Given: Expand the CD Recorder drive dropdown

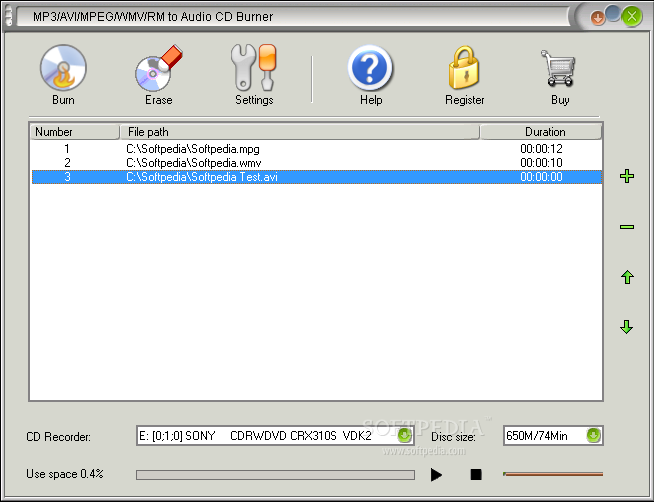Looking at the screenshot, I should [404, 436].
